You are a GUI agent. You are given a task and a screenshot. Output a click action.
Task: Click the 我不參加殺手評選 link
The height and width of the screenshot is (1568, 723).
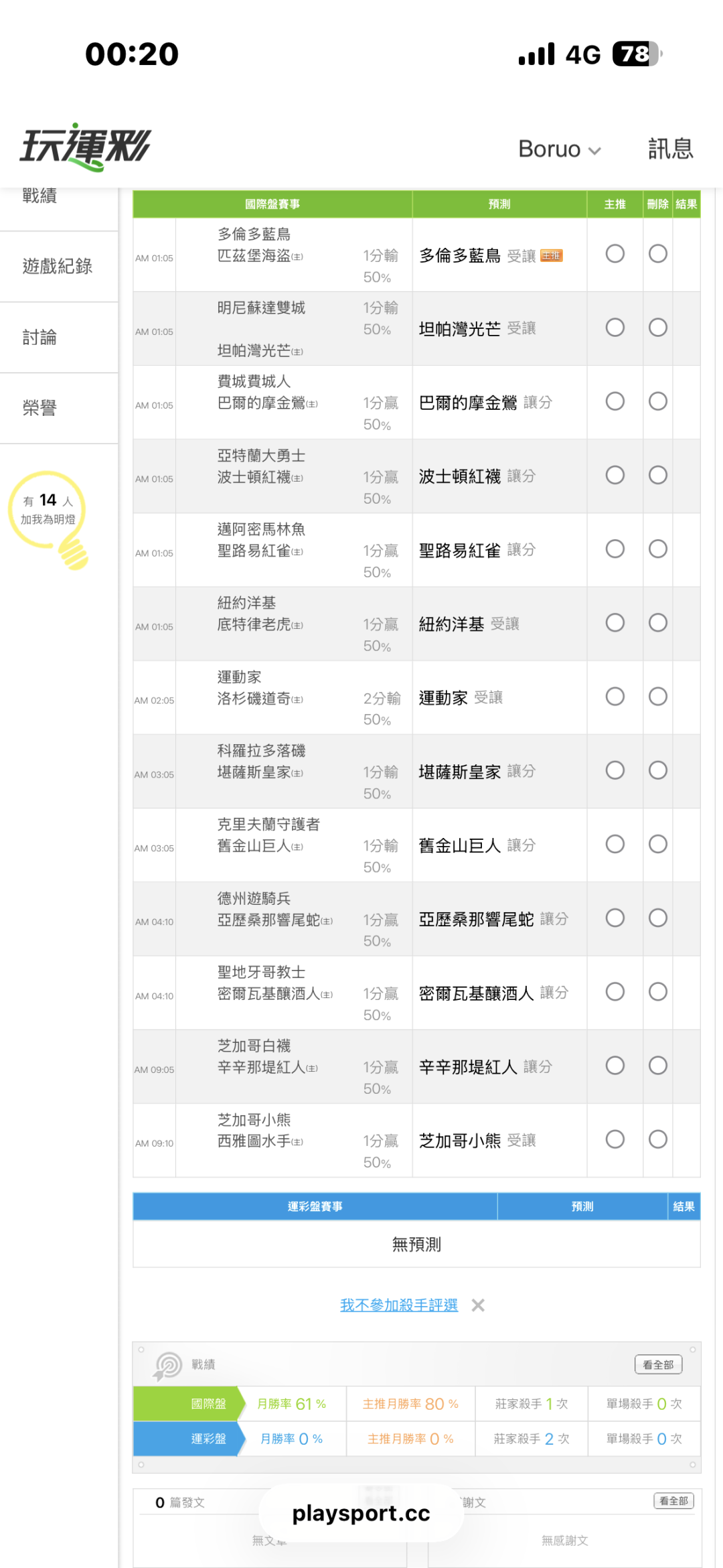(x=399, y=1305)
